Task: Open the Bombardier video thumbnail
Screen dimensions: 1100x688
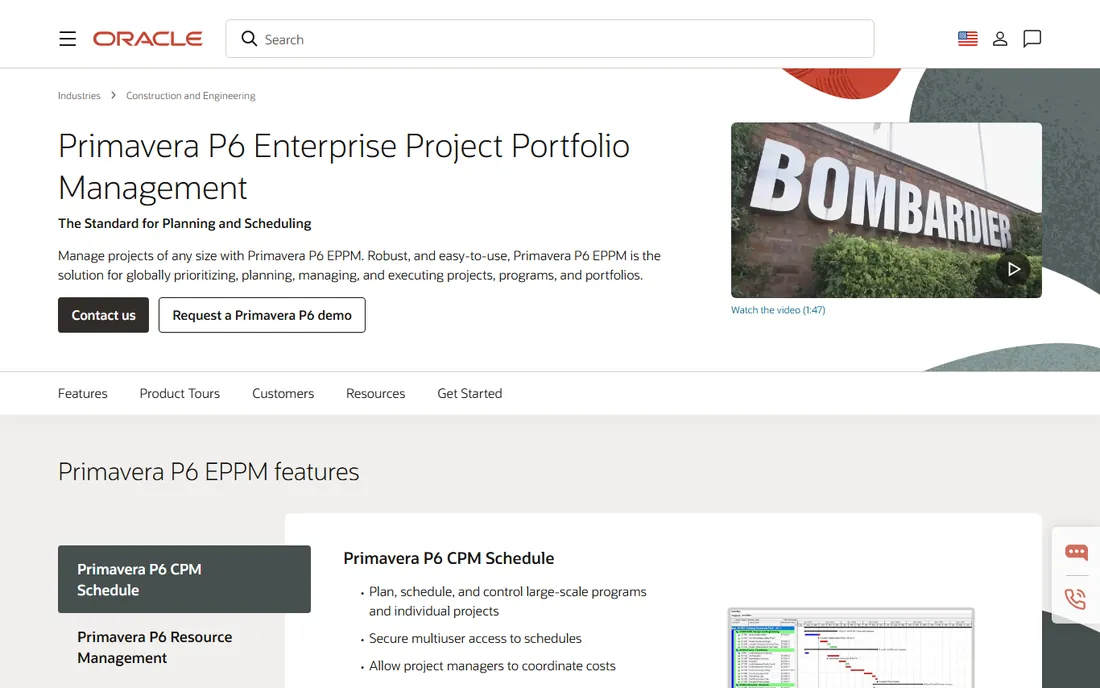Action: (x=886, y=210)
